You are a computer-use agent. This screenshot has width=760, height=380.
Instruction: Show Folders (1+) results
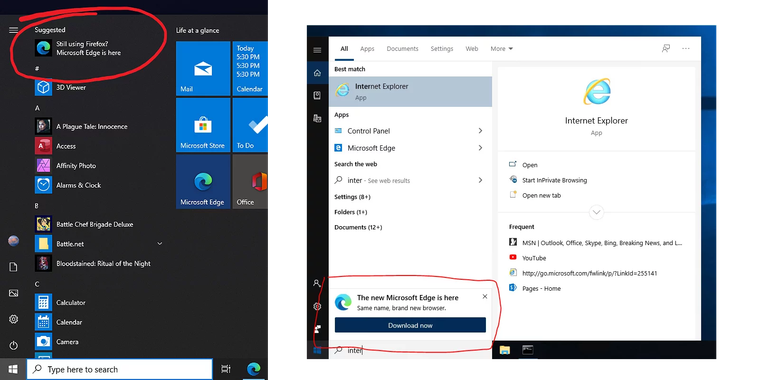pos(350,212)
